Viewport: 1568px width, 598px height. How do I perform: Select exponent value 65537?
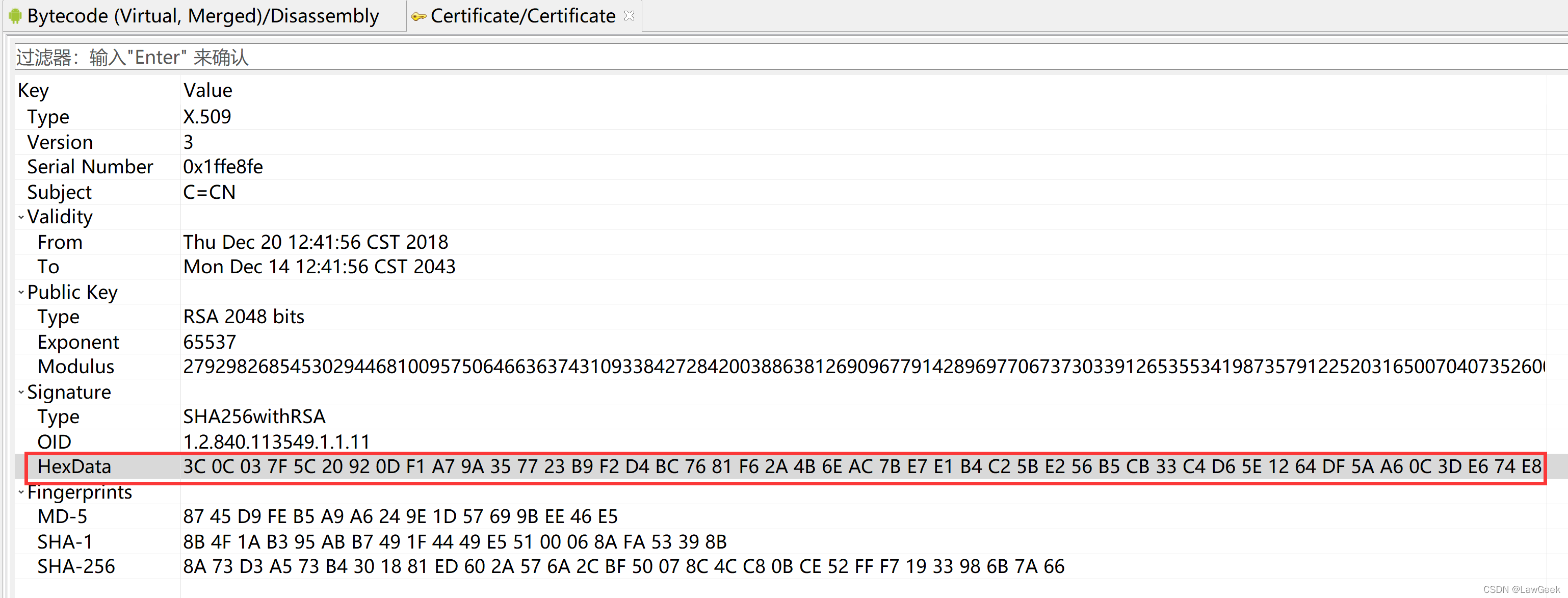[210, 342]
